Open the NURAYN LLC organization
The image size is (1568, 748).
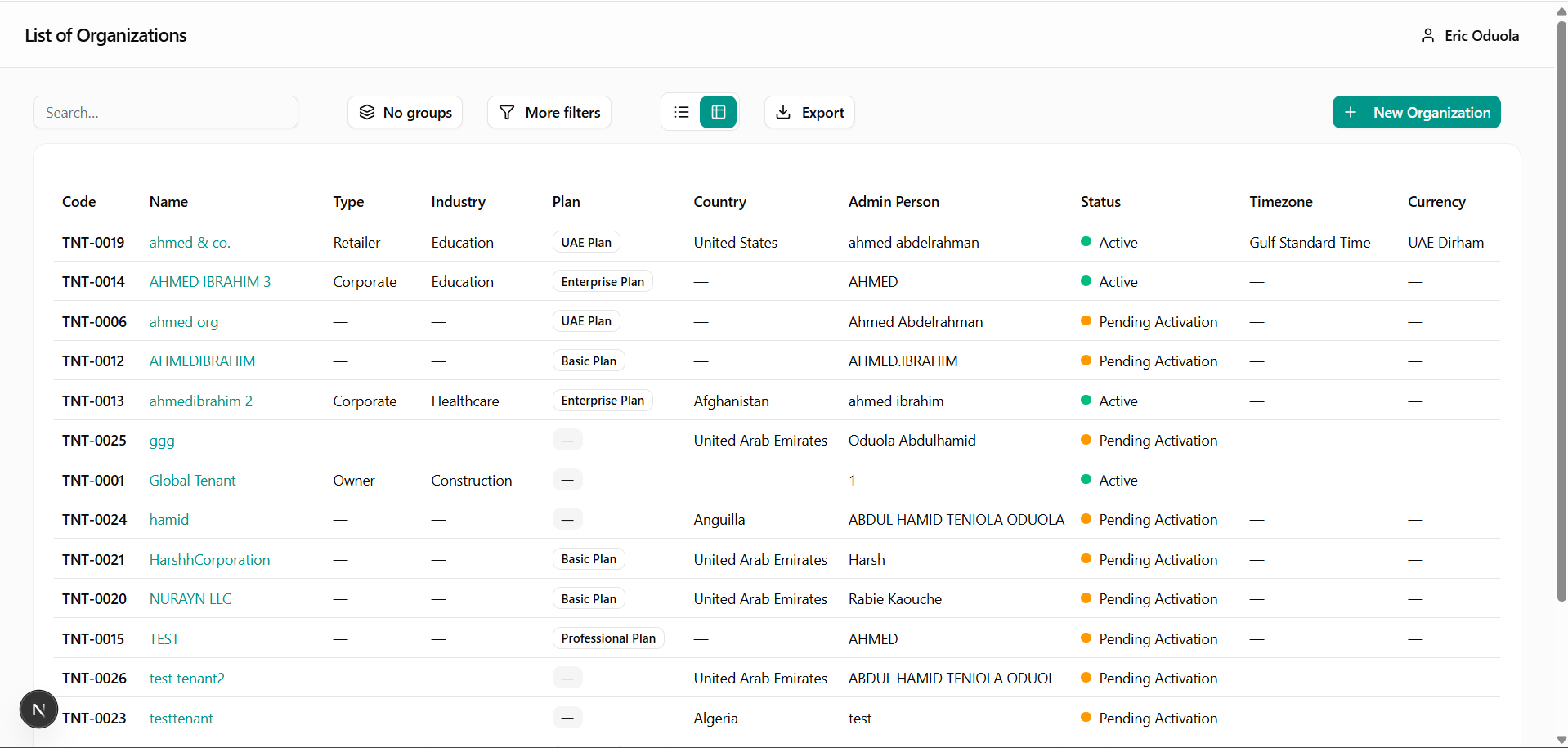click(190, 599)
